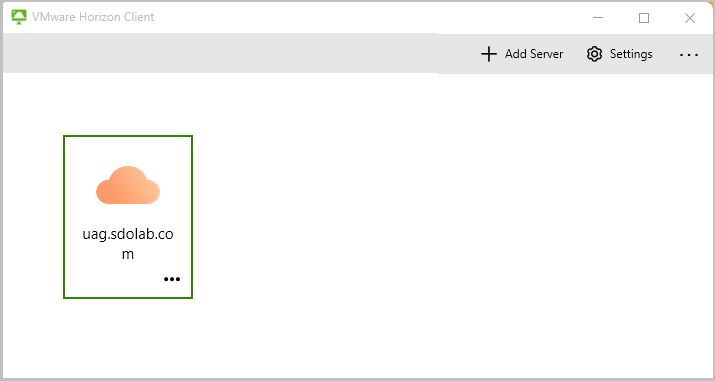Click the green border of the server tile

pos(64,217)
